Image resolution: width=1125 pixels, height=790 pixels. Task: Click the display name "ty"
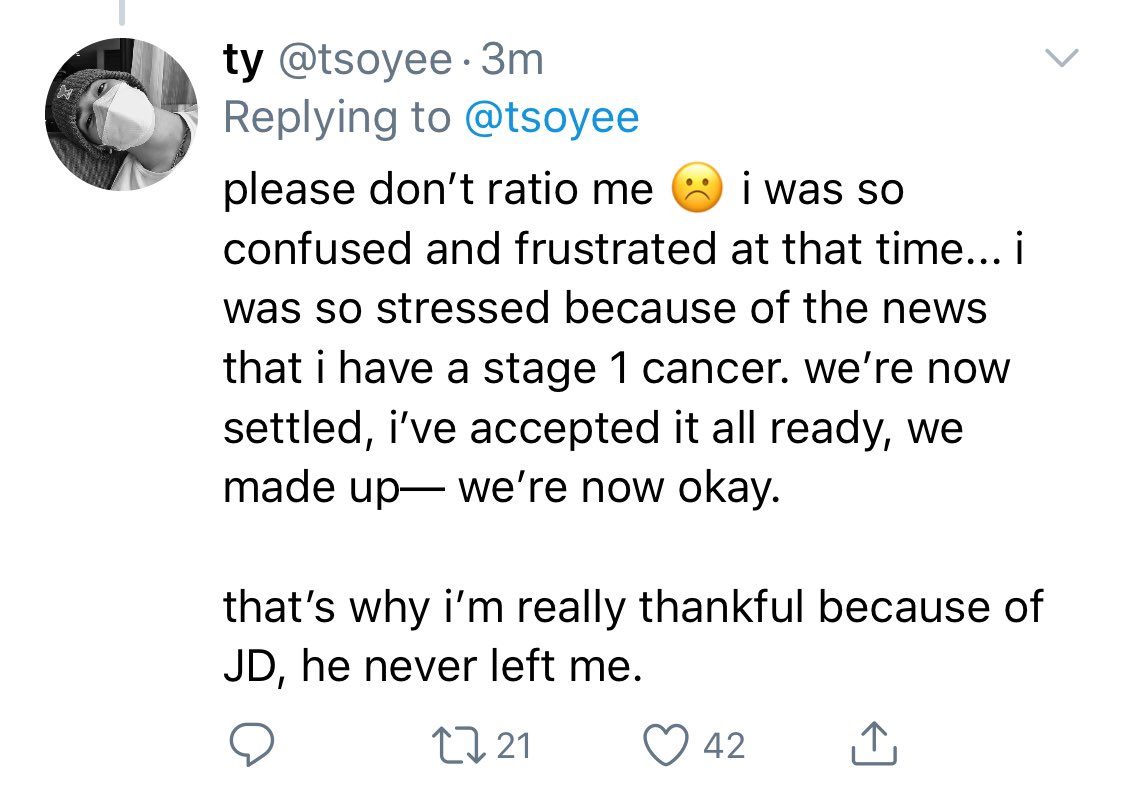[x=242, y=62]
